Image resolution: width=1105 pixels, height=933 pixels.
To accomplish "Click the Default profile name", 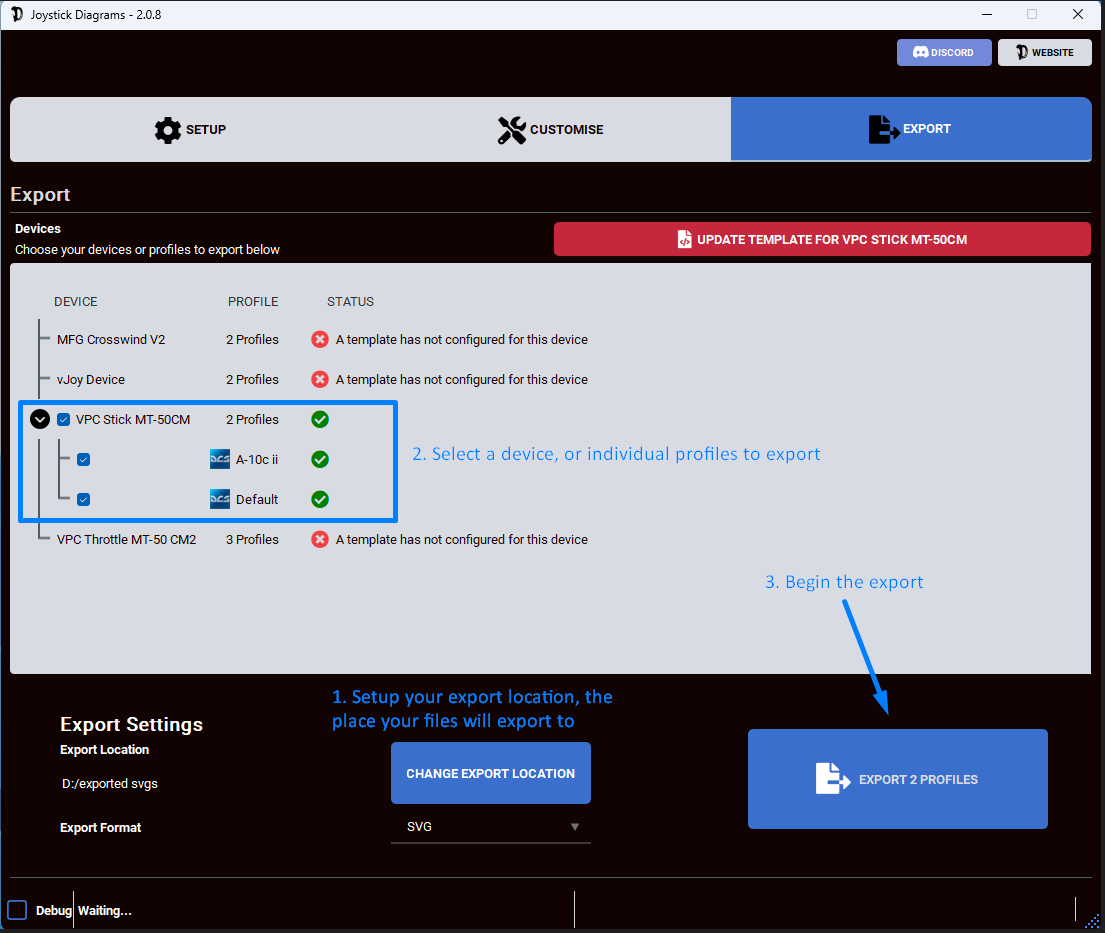I will click(257, 500).
